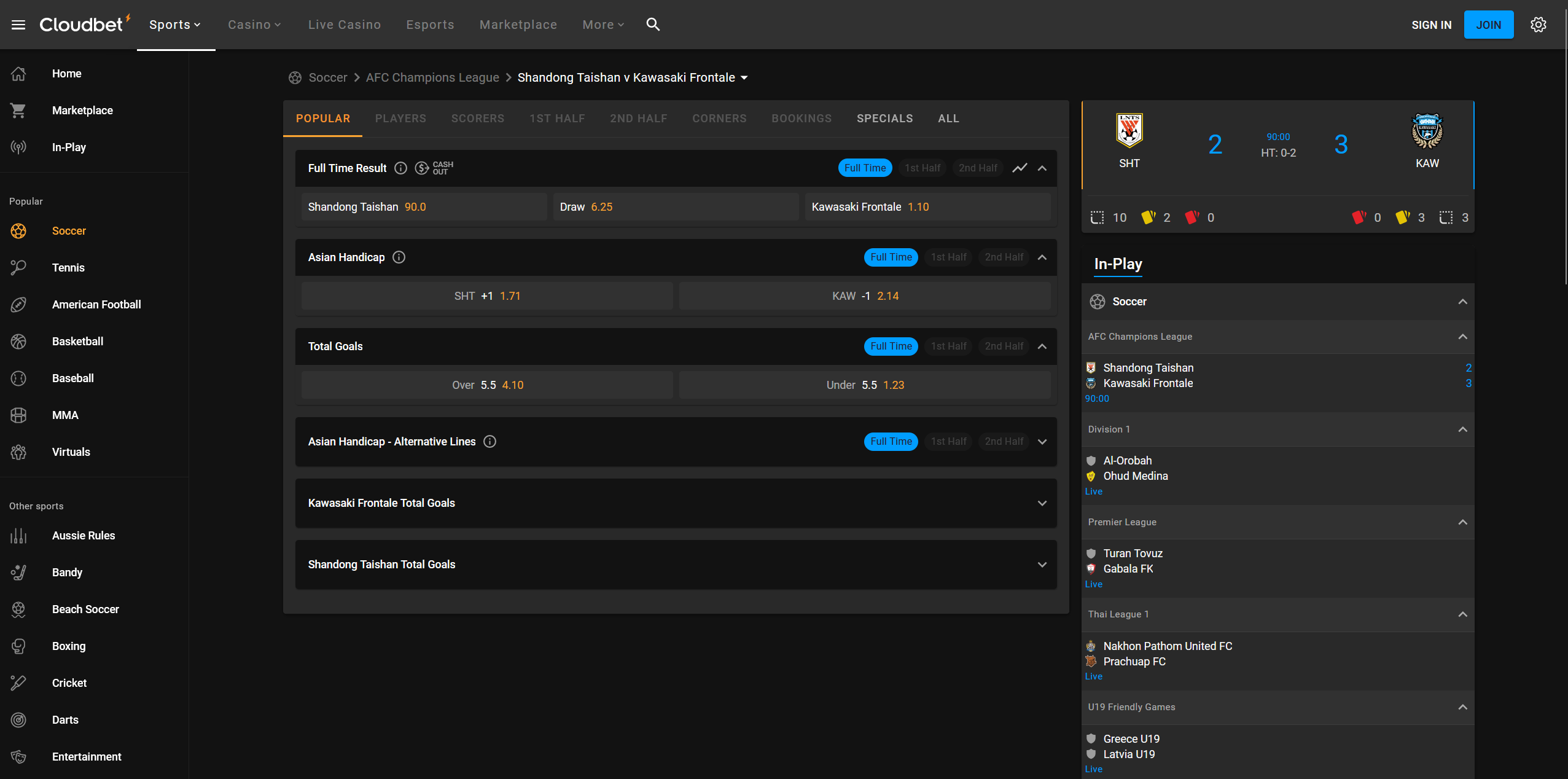The width and height of the screenshot is (1568, 779).
Task: Click the Home house icon
Action: (18, 74)
